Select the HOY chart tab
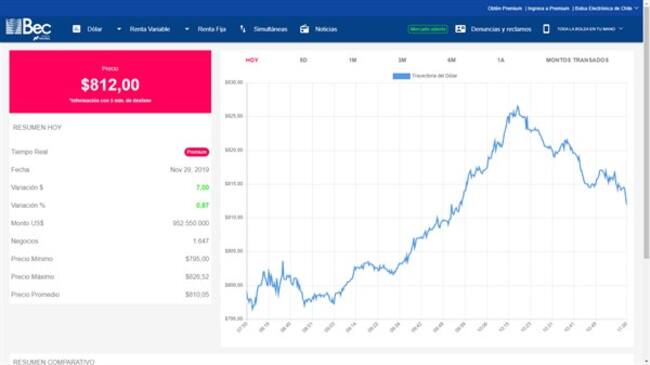The image size is (650, 365). coord(252,60)
